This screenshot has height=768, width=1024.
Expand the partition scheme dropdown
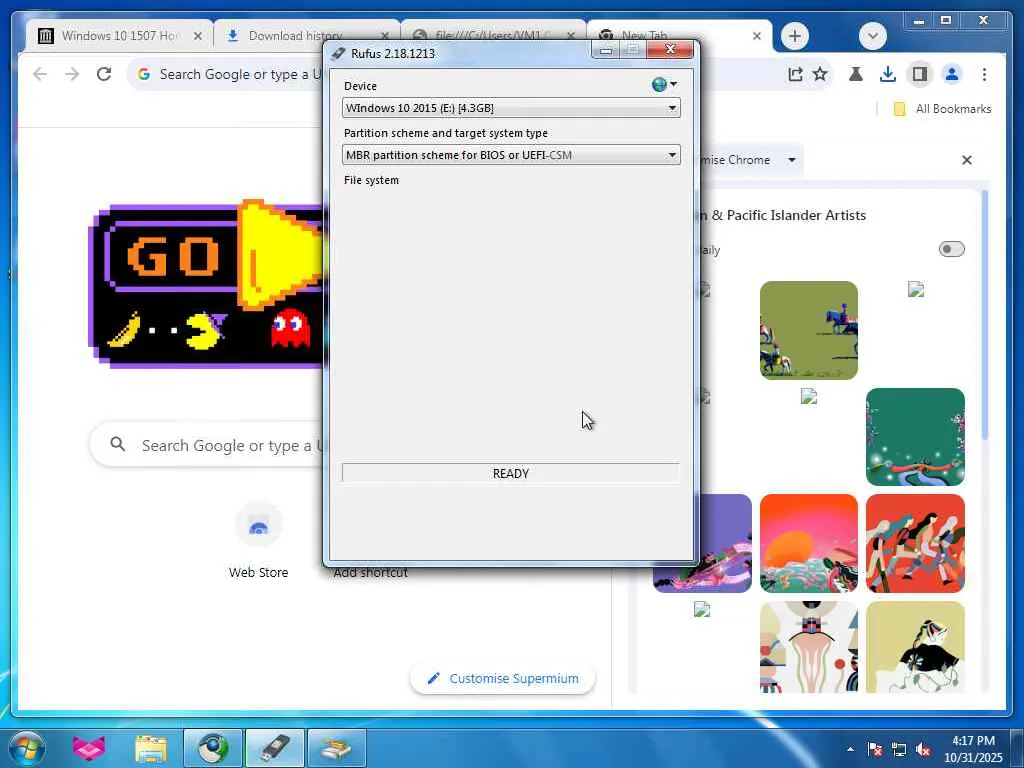511,155
